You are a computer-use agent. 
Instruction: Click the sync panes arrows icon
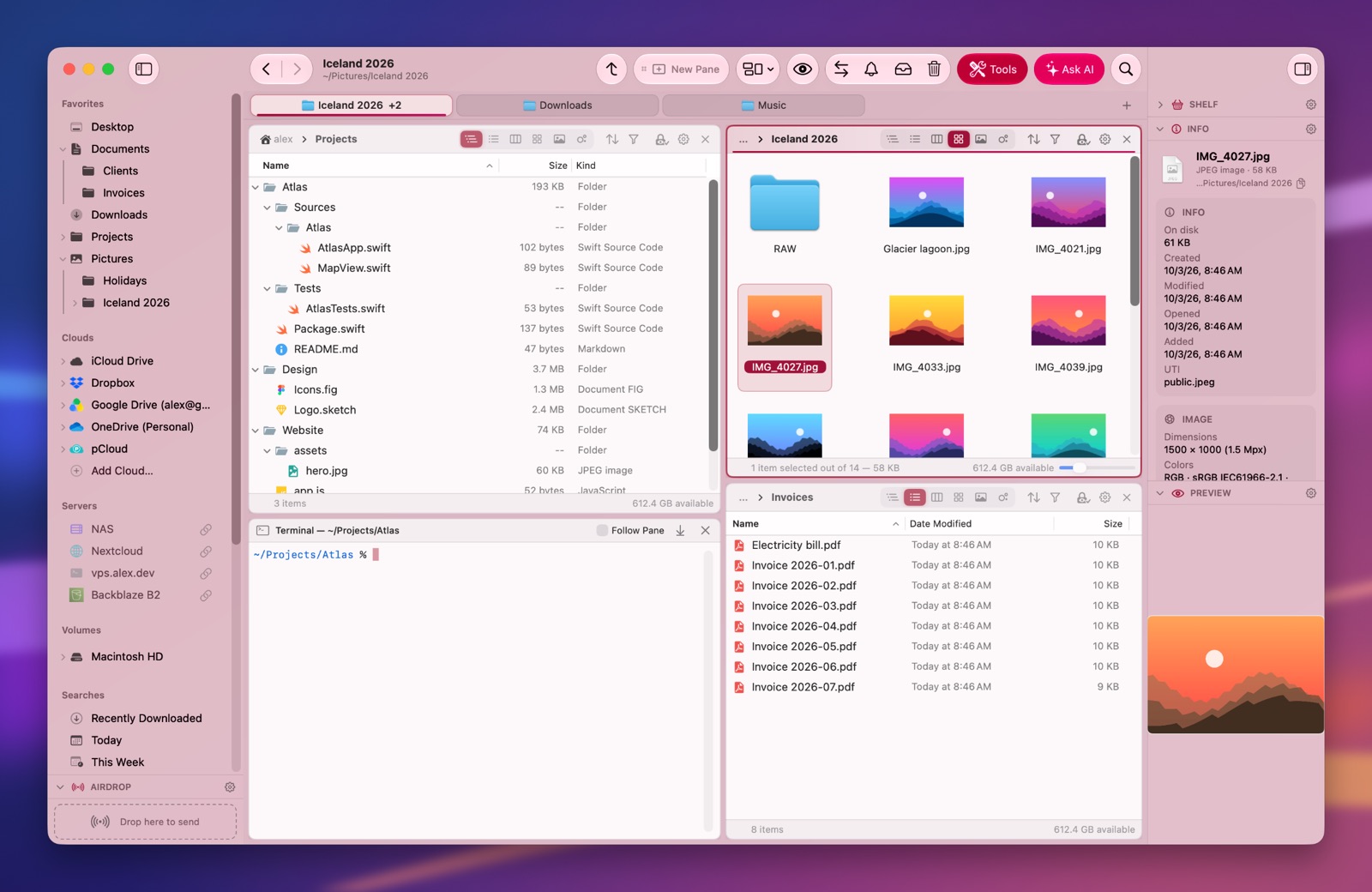841,69
